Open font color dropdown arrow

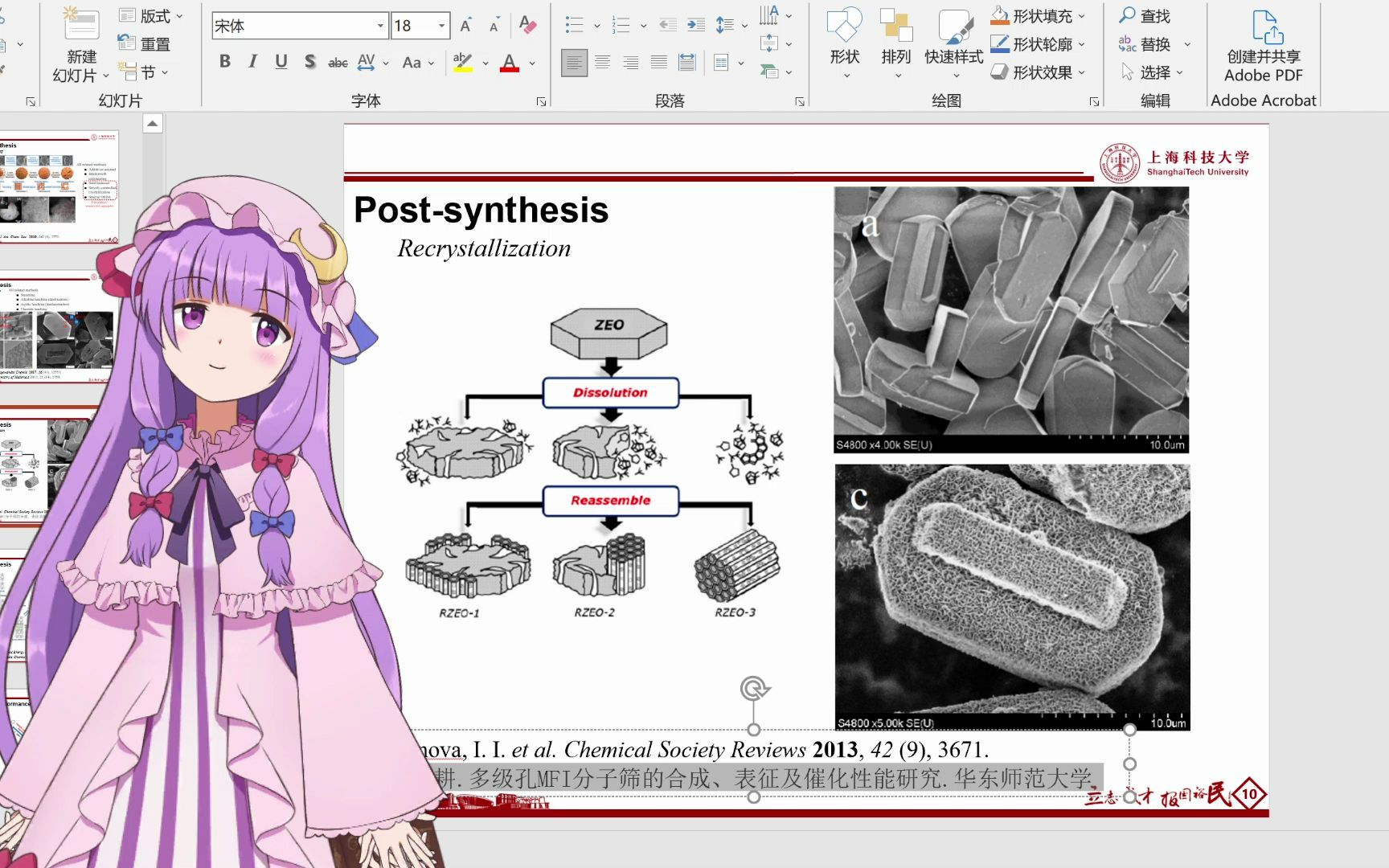pyautogui.click(x=532, y=63)
